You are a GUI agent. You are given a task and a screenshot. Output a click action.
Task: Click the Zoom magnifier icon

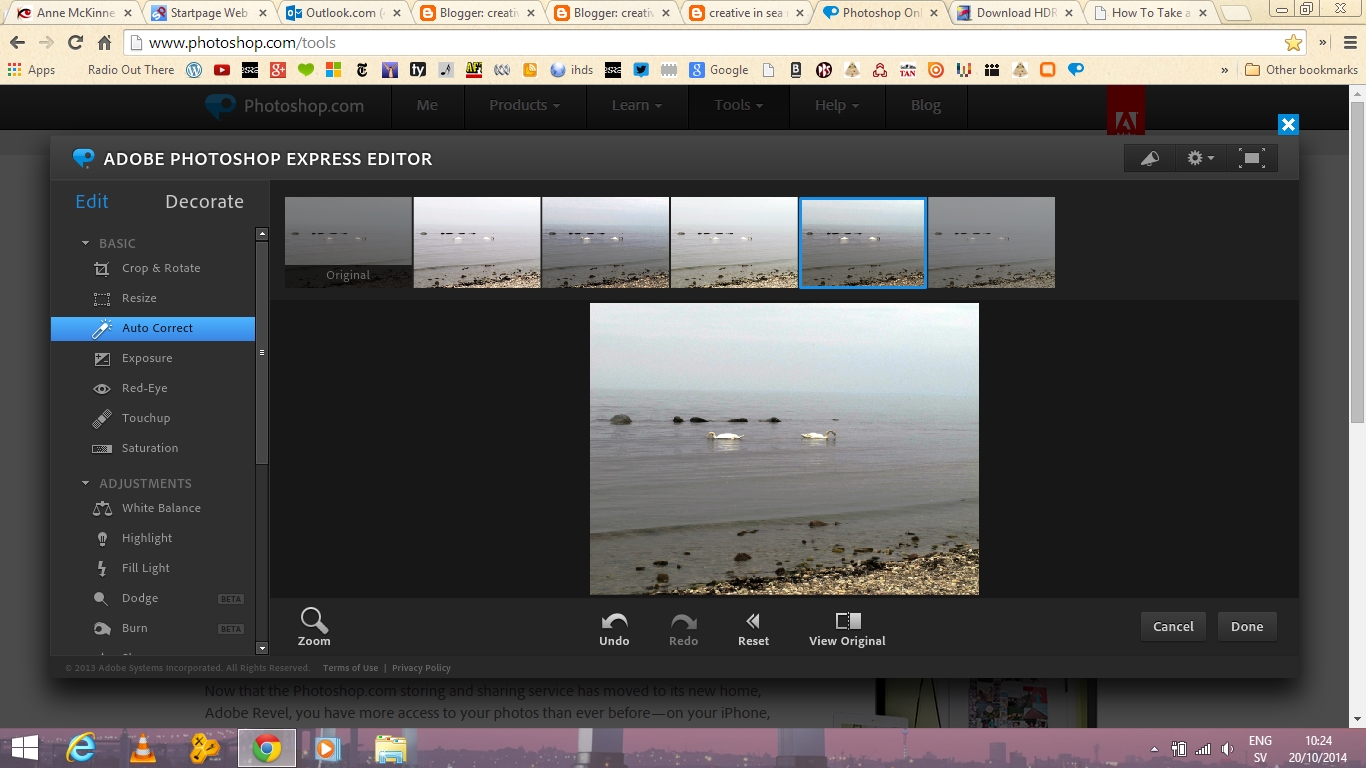coord(314,620)
